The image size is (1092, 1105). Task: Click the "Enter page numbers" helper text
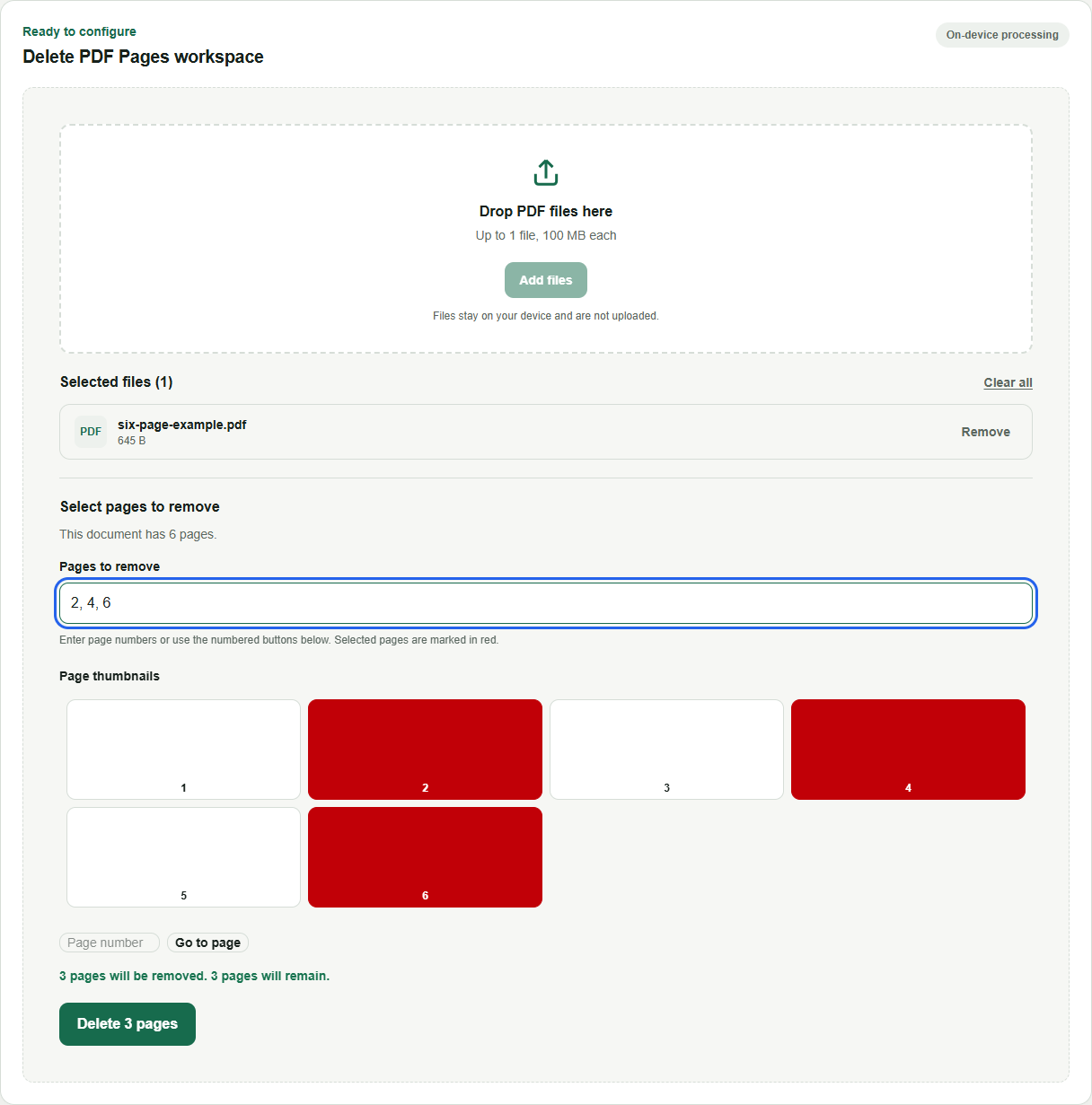(278, 640)
